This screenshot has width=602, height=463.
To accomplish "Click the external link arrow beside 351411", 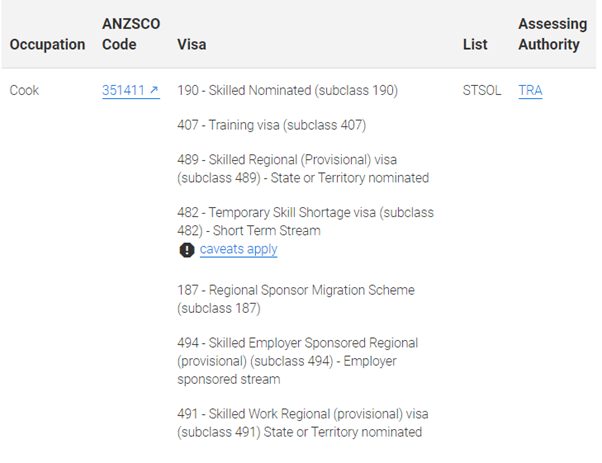I will click(154, 90).
